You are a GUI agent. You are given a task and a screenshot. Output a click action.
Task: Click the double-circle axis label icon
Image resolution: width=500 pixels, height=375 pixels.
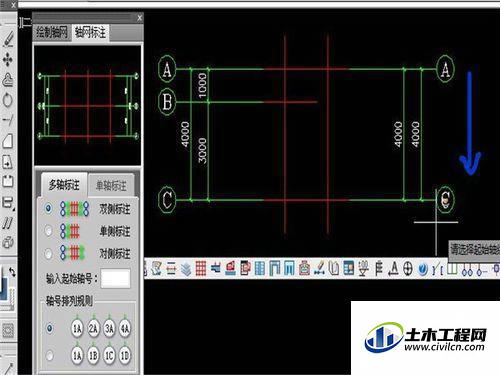(467, 269)
